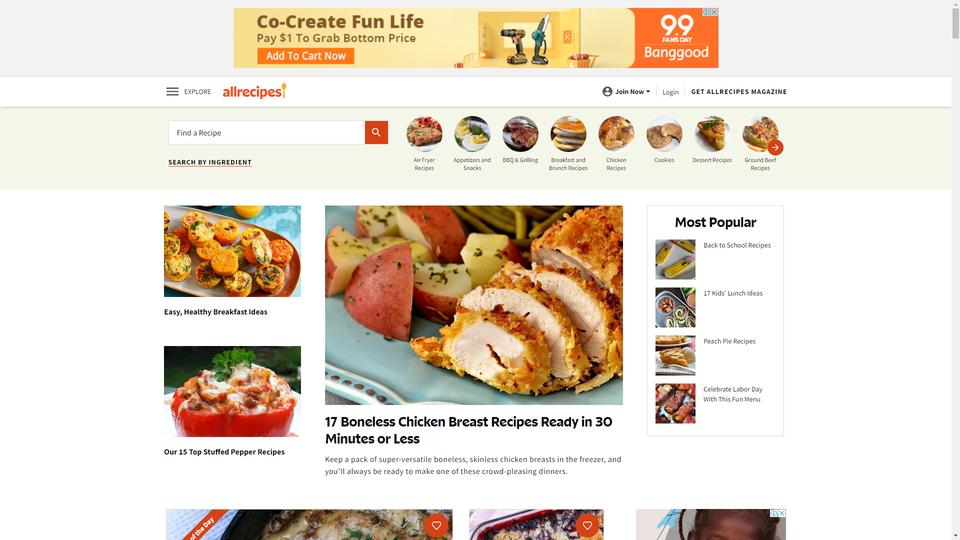Close the Banggood banner ad

(714, 12)
